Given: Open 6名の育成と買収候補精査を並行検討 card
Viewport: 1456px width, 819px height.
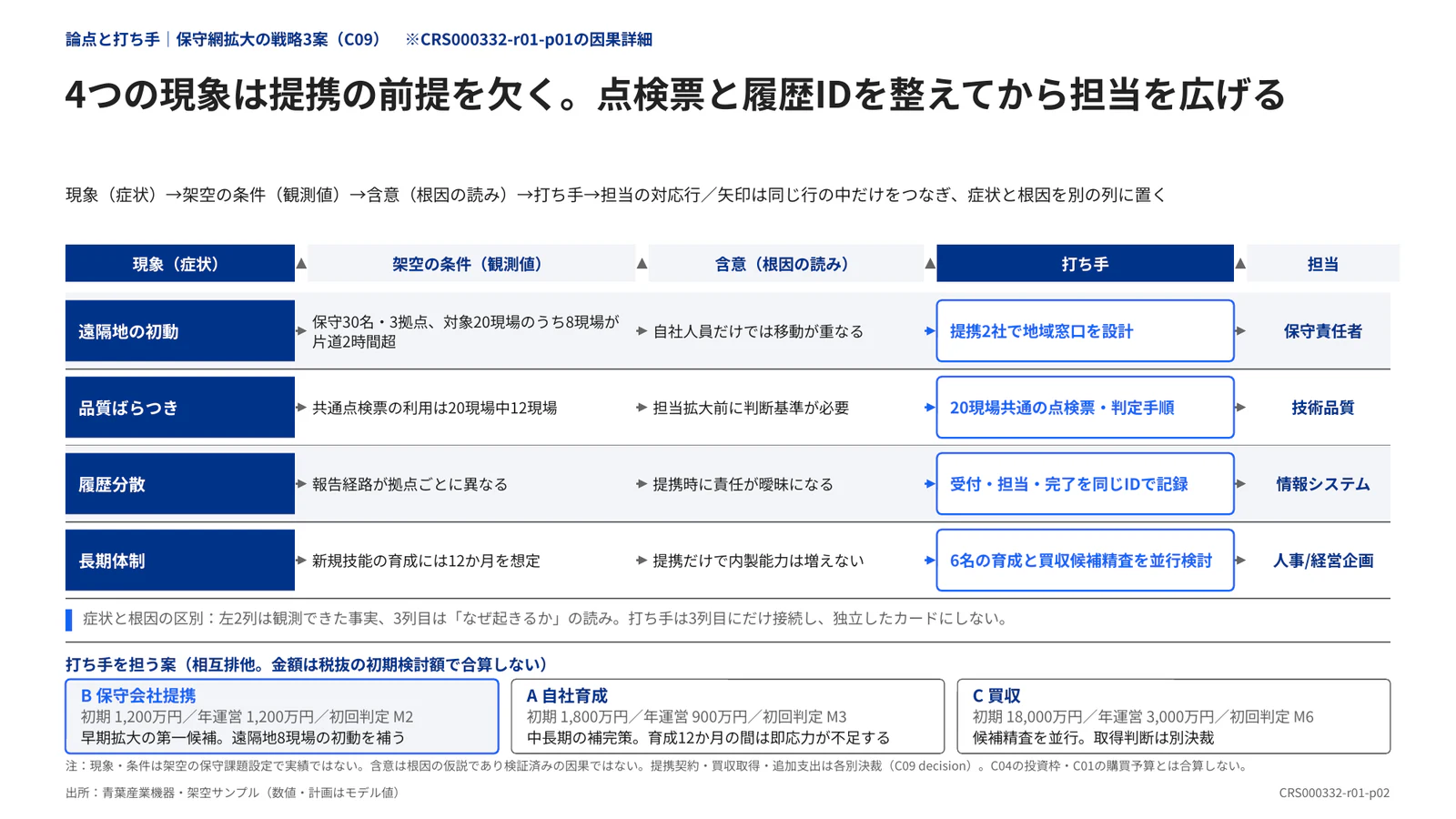Looking at the screenshot, I should pyautogui.click(x=1085, y=561).
